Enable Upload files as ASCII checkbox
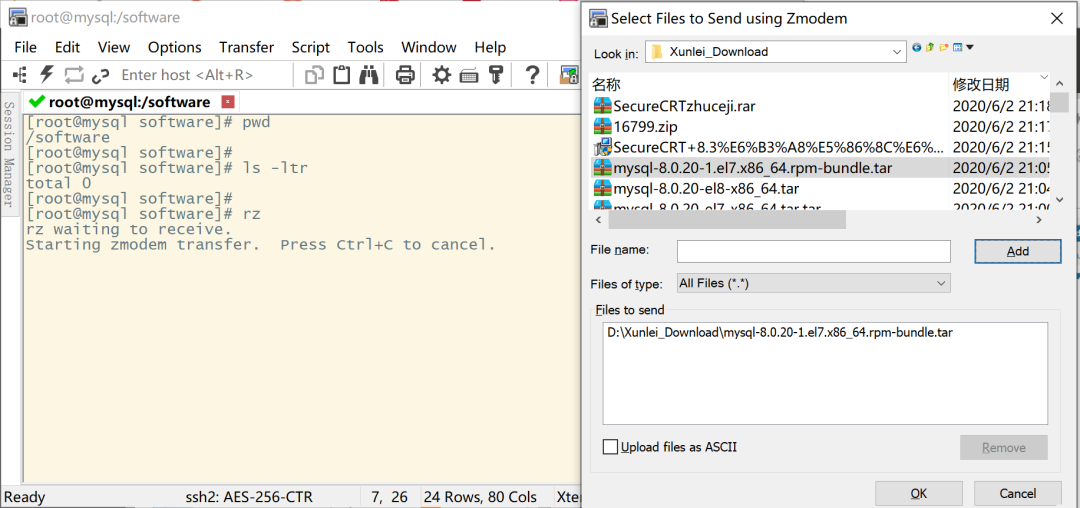 610,447
